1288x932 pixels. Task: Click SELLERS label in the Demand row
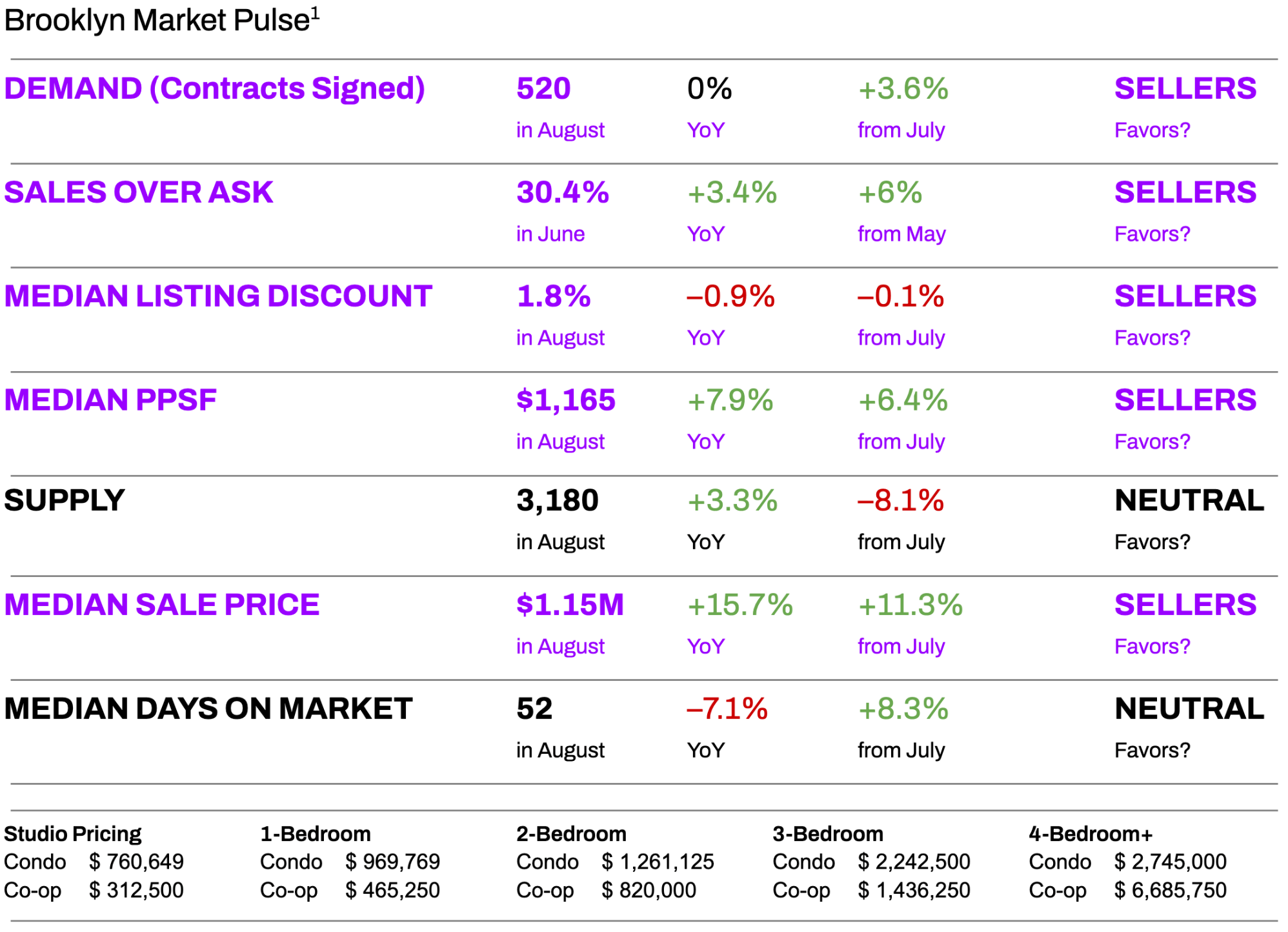1185,88
